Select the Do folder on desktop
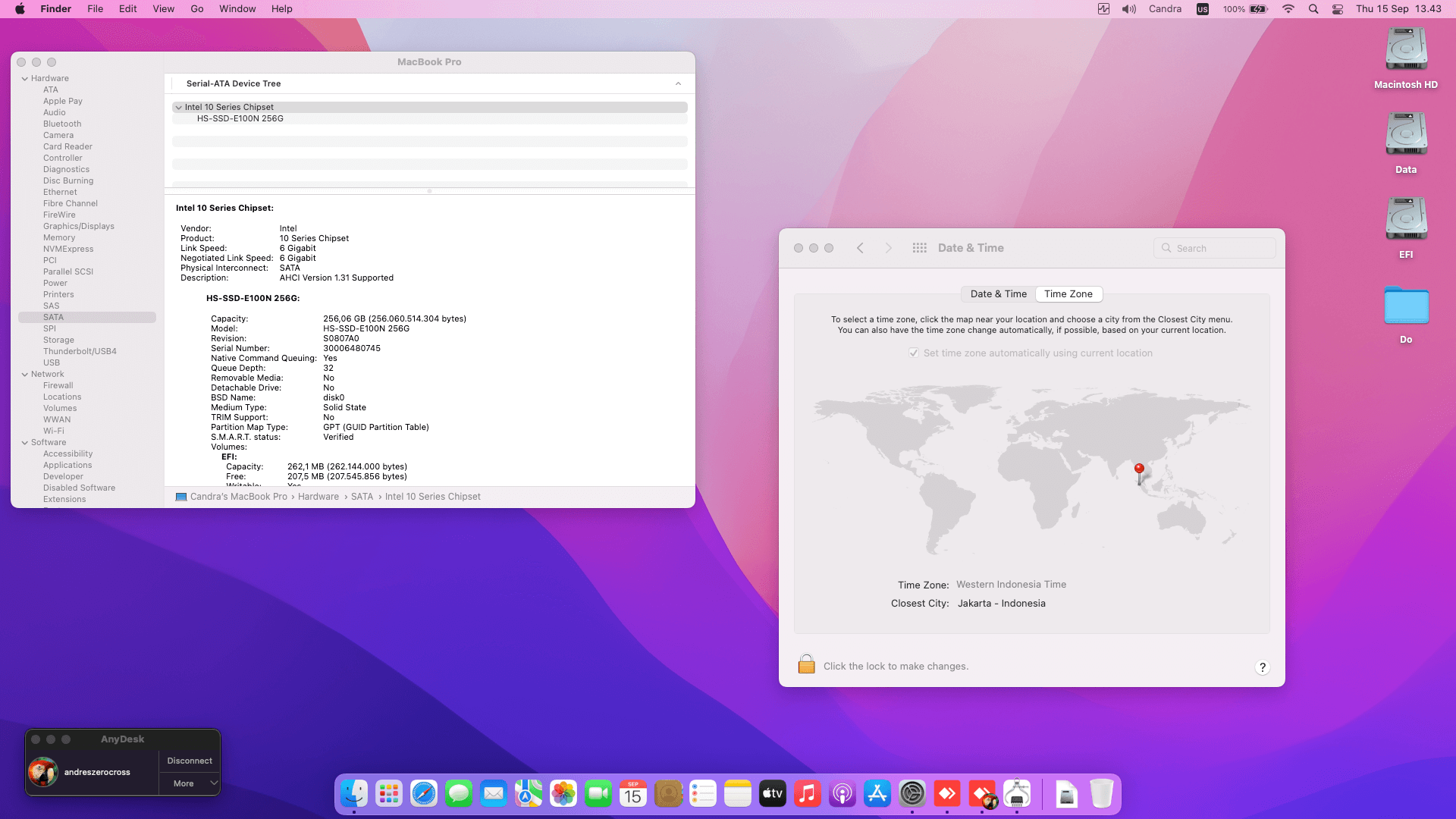Screen dimensions: 1456x819 tap(1406, 306)
